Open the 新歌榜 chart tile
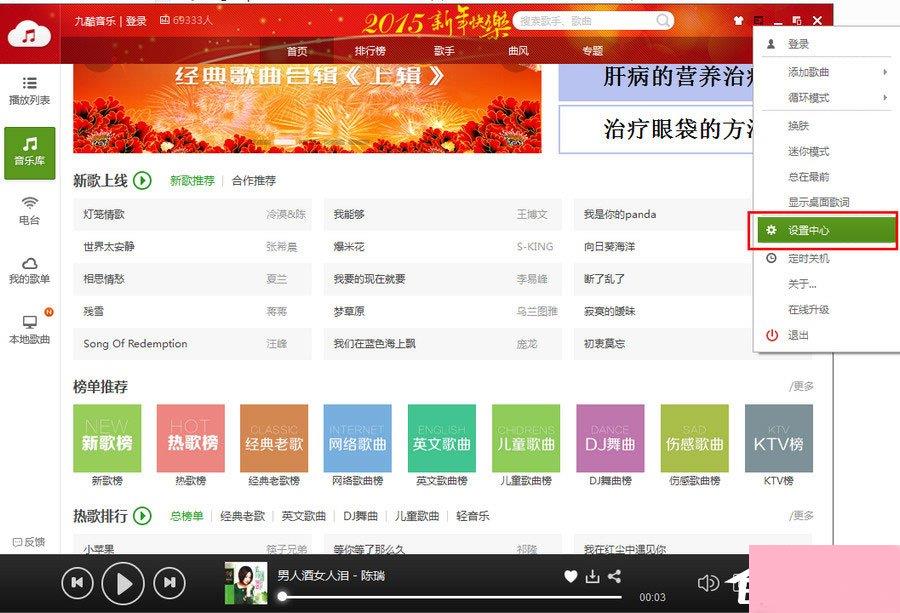Viewport: 900px width, 613px height. 107,439
